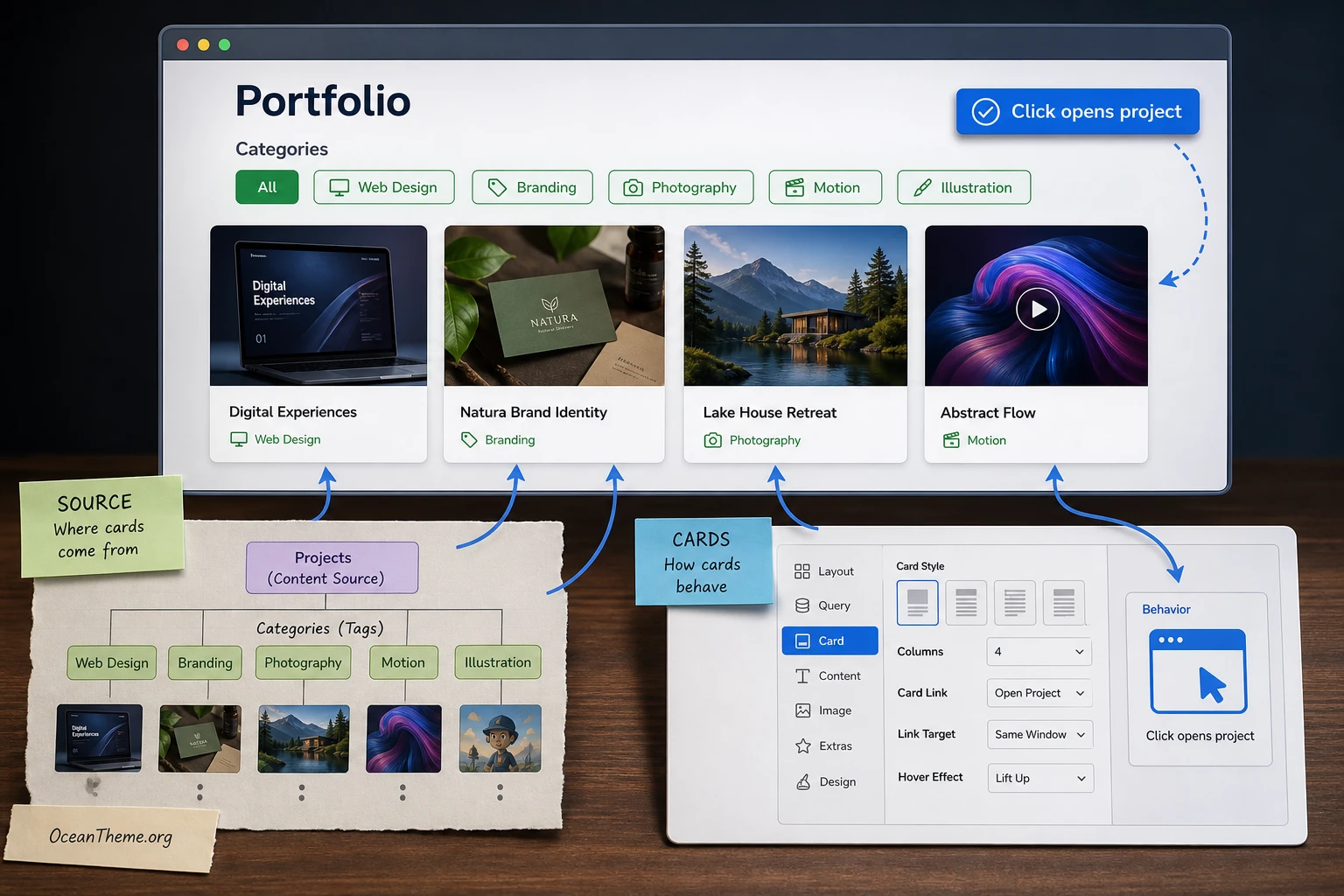The height and width of the screenshot is (896, 1344).
Task: Click the tag icon on the Branding filter
Action: pos(497,187)
